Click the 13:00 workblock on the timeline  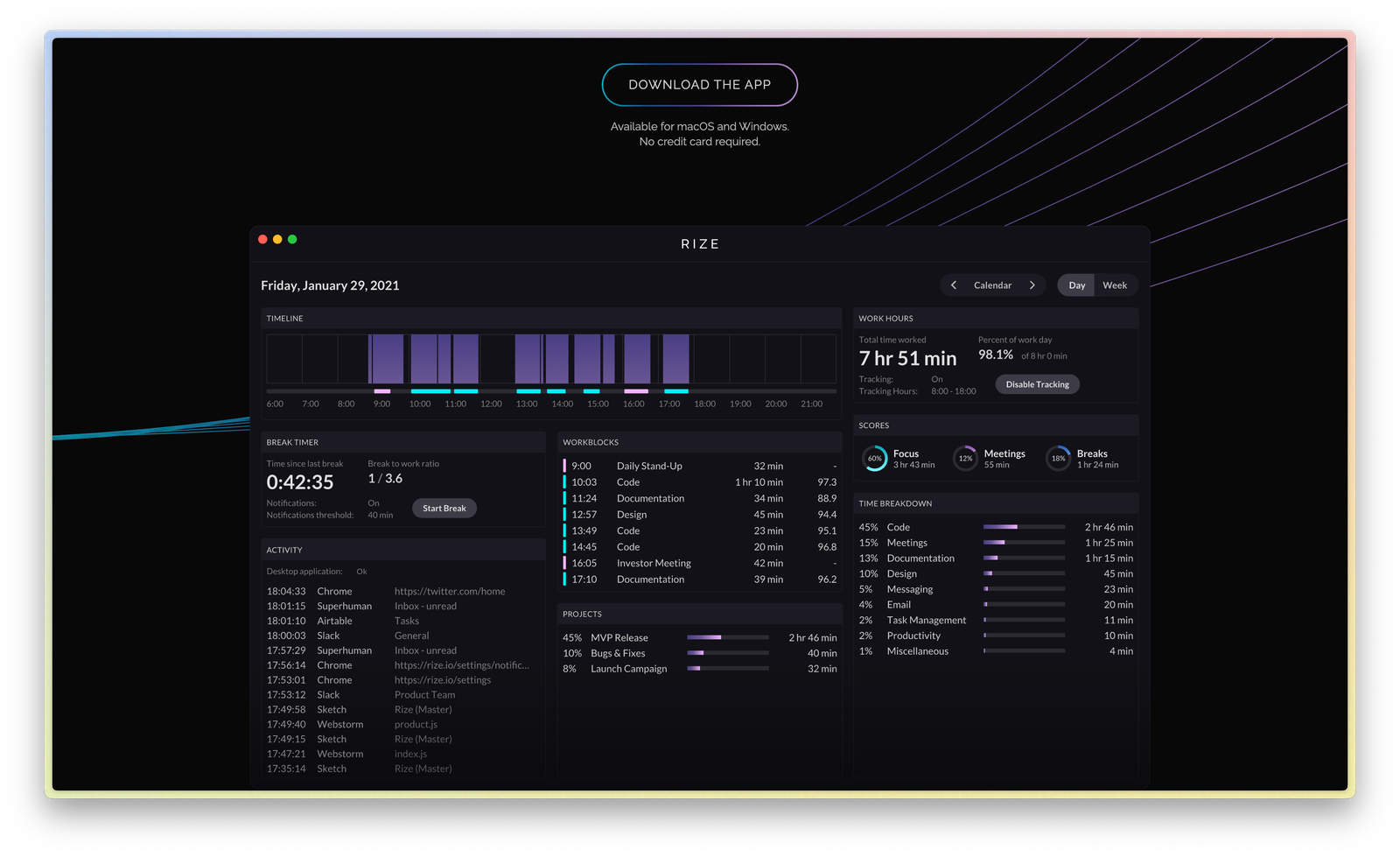click(x=529, y=357)
